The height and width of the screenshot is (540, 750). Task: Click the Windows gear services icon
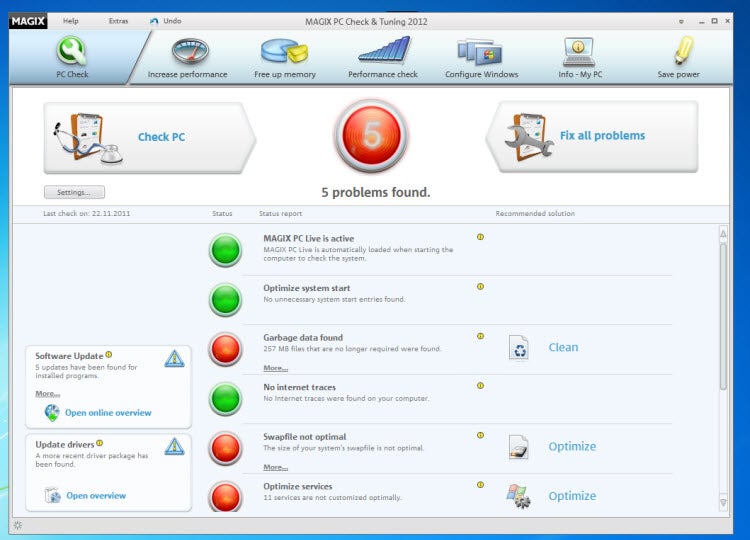(x=519, y=496)
